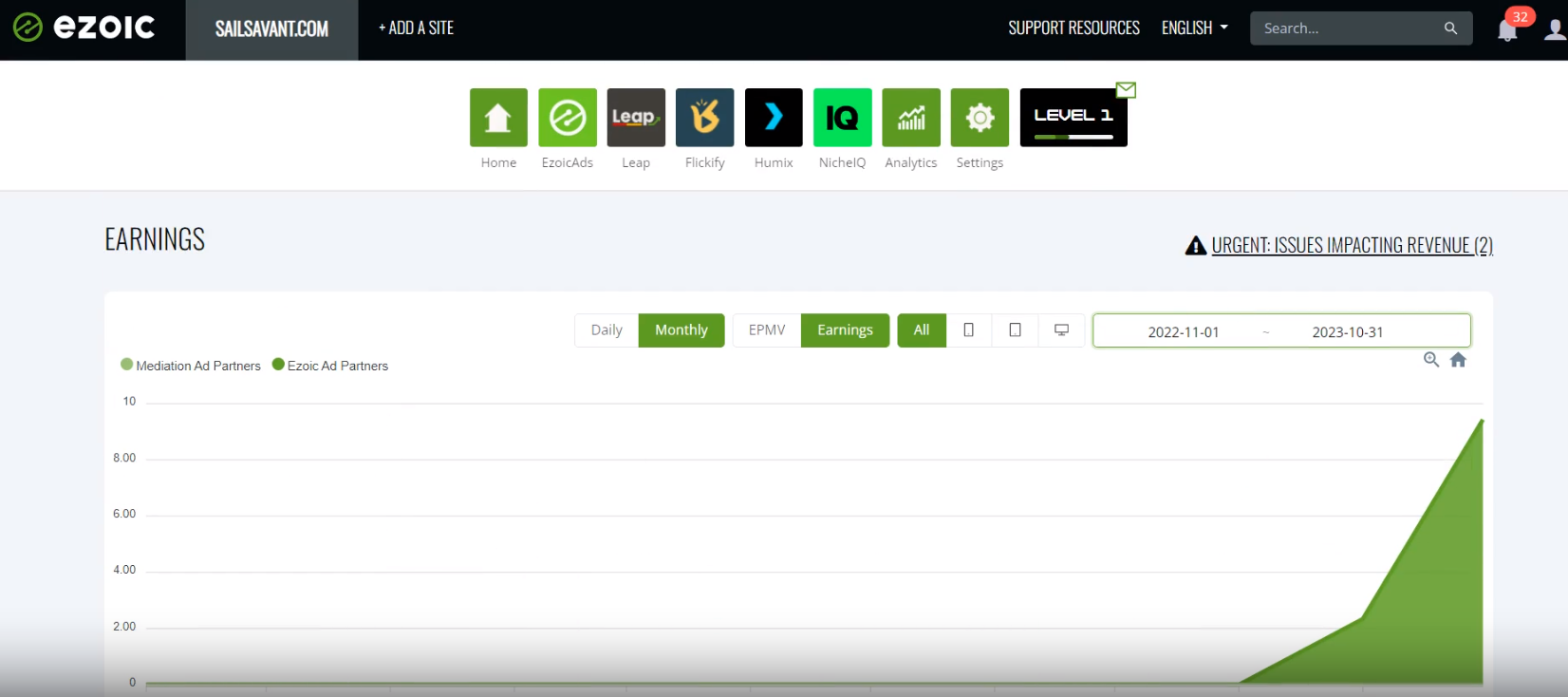Open the Flickify app icon
The width and height of the screenshot is (1568, 697).
[704, 118]
